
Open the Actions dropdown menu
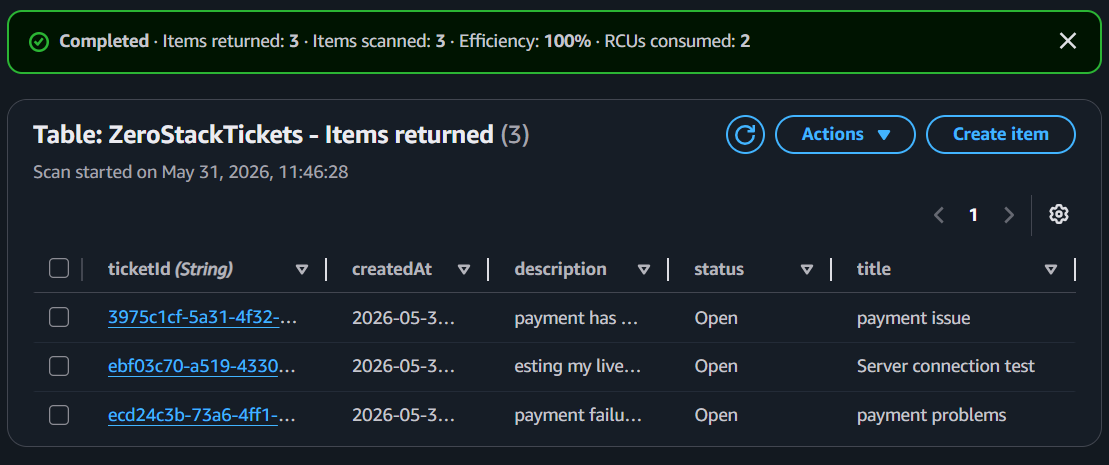(x=845, y=134)
